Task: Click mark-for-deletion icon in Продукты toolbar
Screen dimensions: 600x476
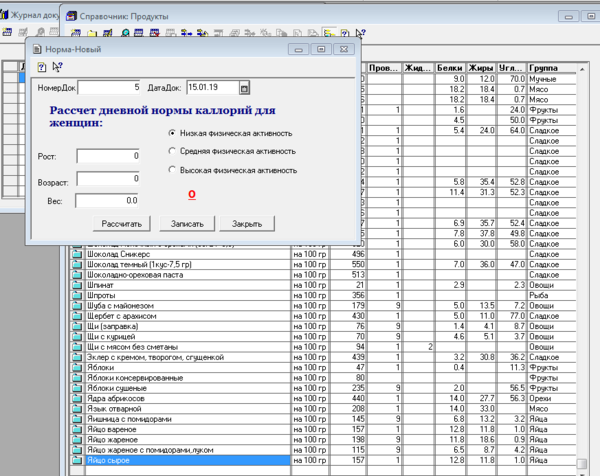Action: (x=155, y=33)
